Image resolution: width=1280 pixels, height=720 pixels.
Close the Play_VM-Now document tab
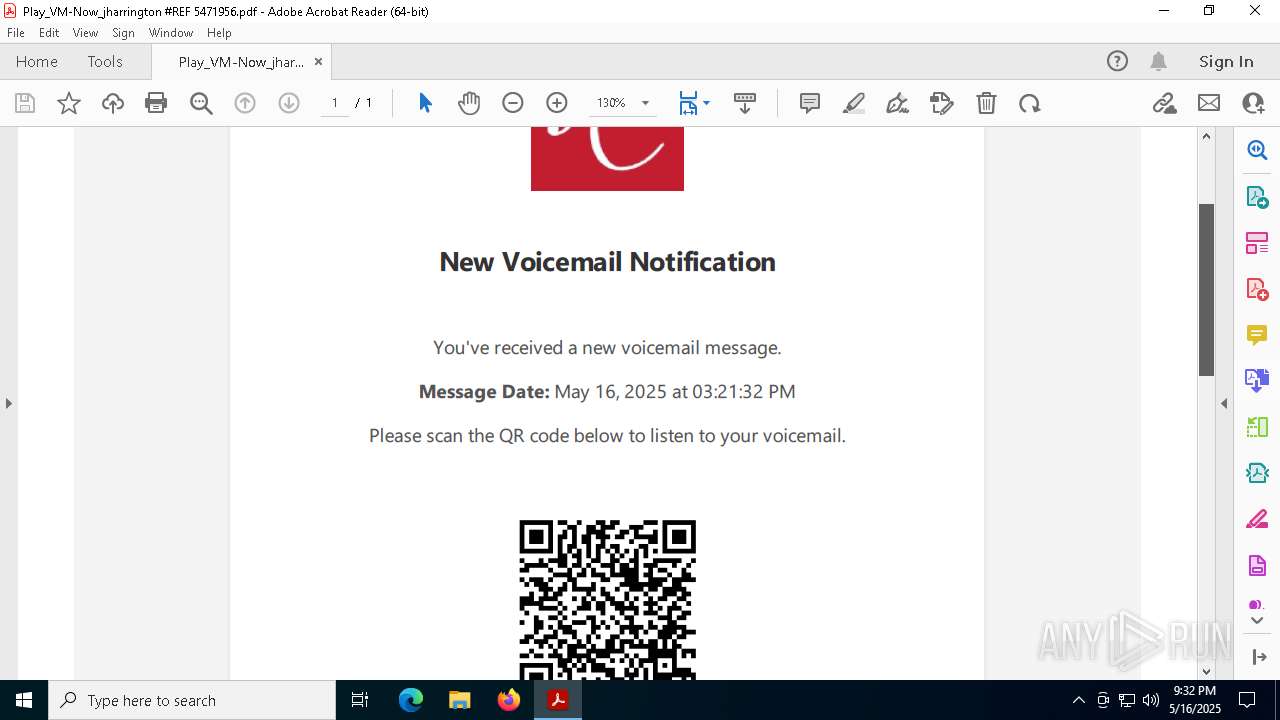(x=318, y=61)
